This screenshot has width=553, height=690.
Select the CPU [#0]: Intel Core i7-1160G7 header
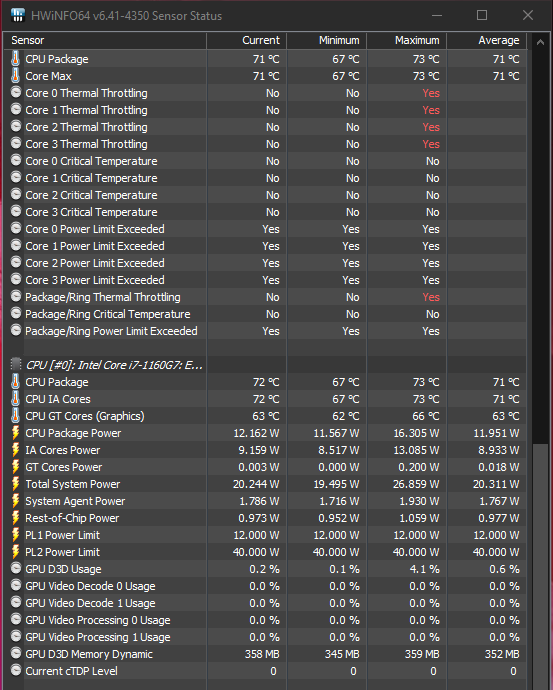tap(114, 365)
